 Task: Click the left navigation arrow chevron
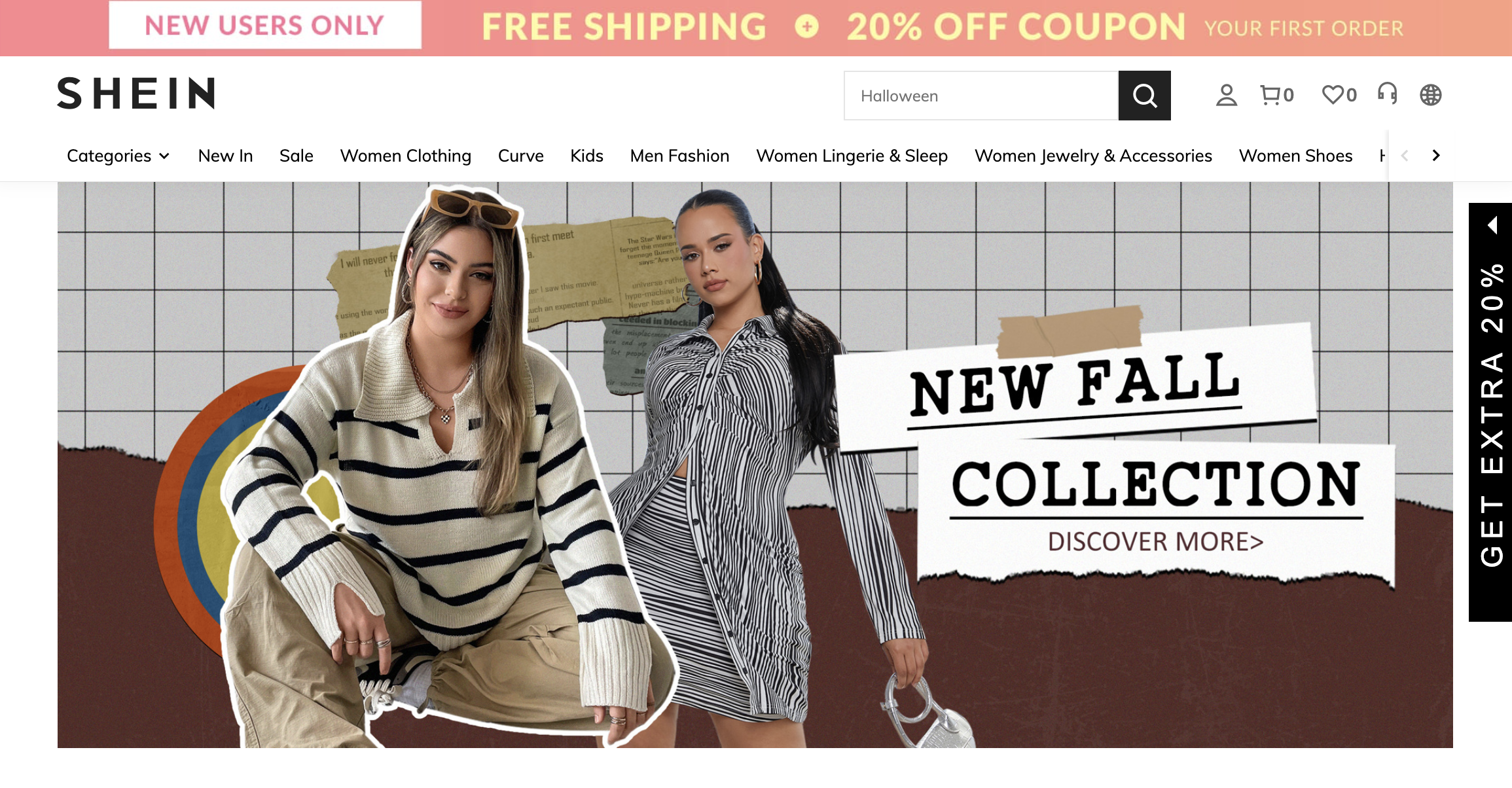point(1405,156)
